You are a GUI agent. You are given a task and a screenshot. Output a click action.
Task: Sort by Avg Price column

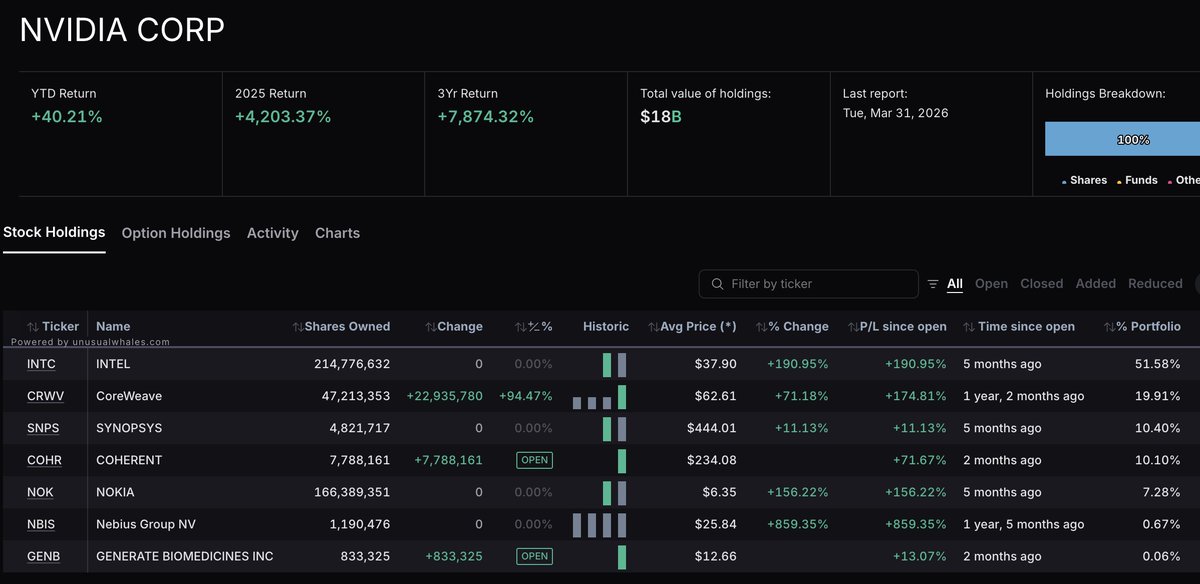(x=692, y=327)
